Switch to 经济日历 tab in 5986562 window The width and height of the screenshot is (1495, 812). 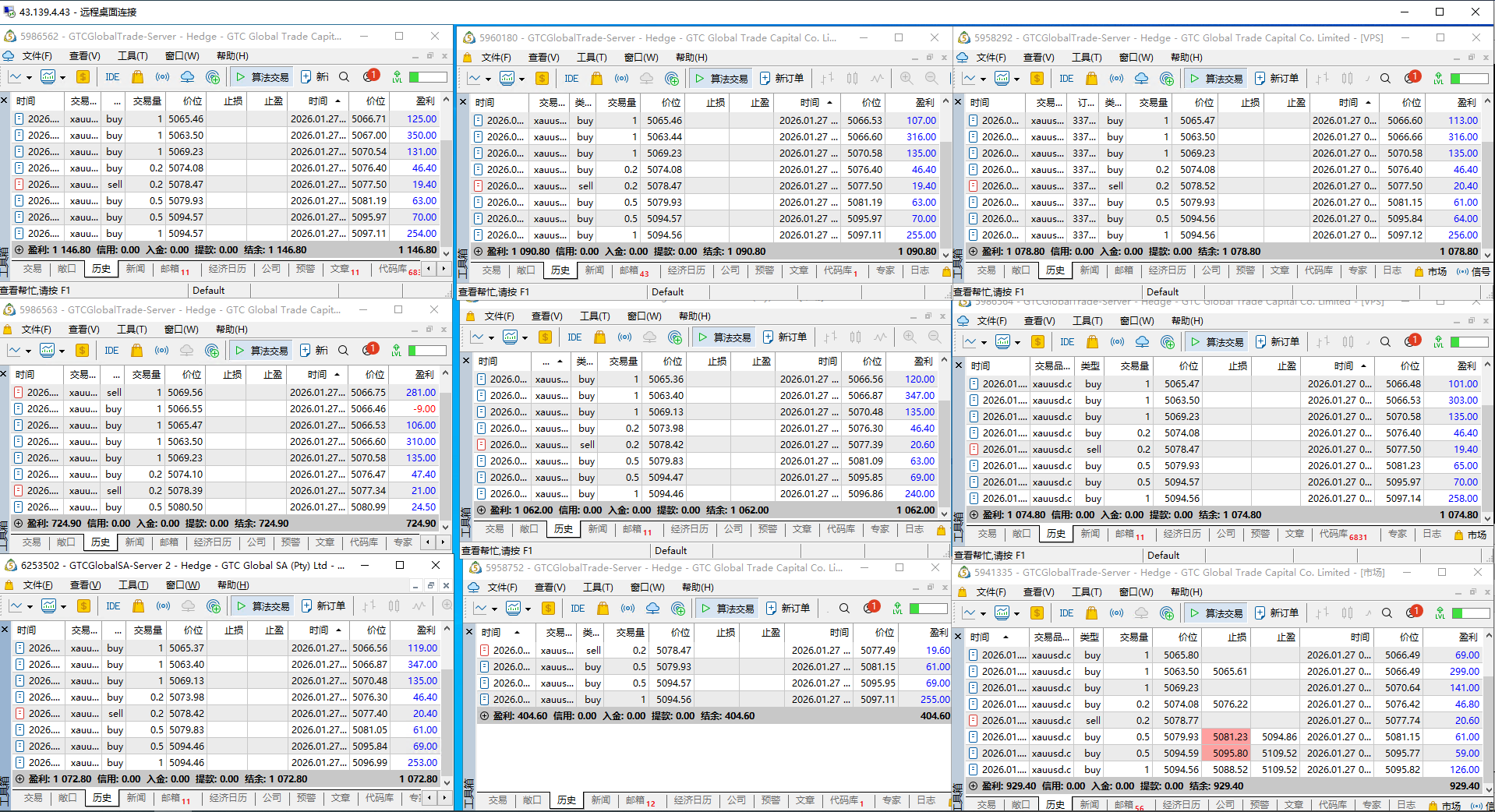227,269
